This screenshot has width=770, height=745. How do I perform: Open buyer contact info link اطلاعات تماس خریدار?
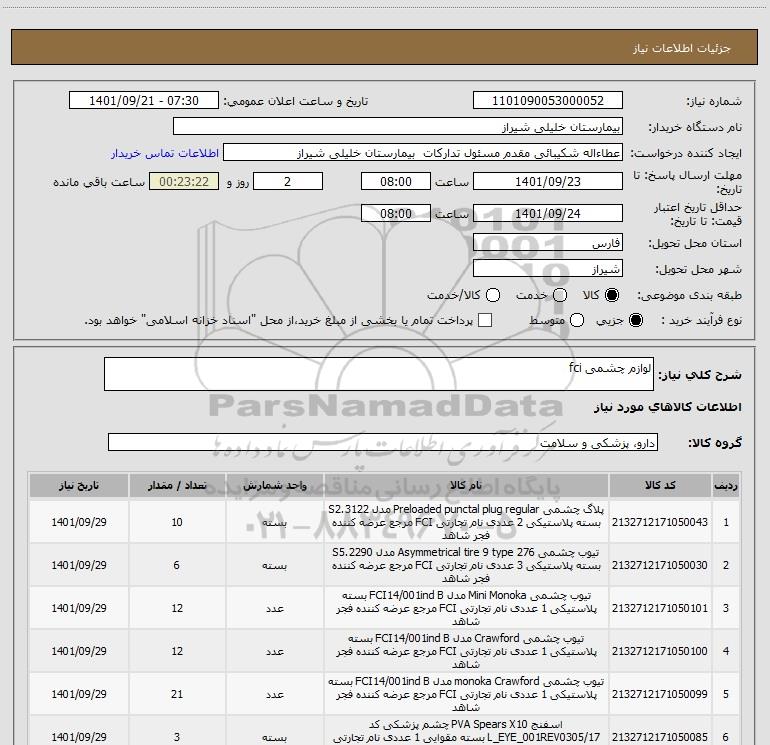coord(165,153)
